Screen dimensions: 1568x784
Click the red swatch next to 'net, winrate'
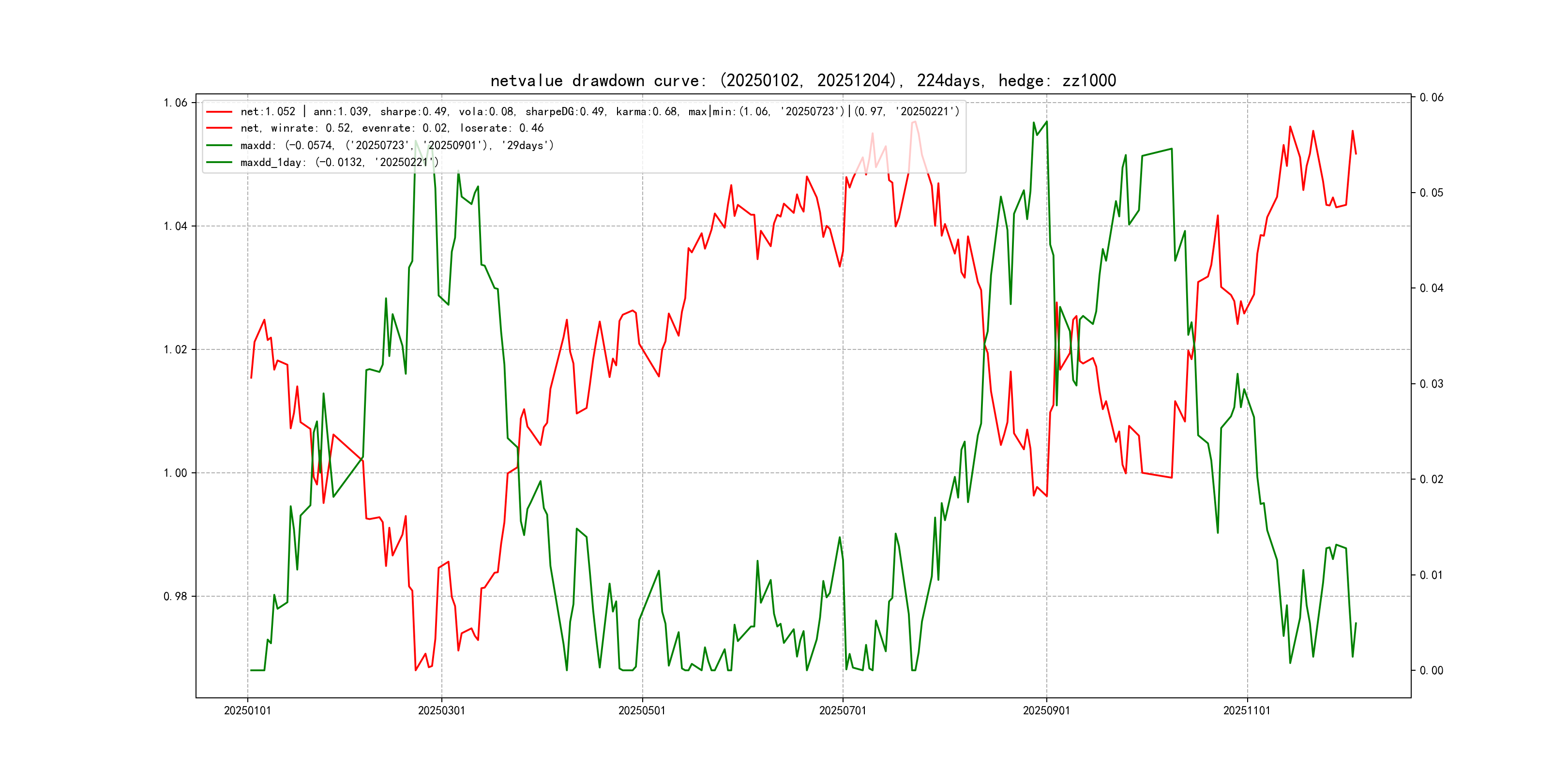pyautogui.click(x=219, y=128)
